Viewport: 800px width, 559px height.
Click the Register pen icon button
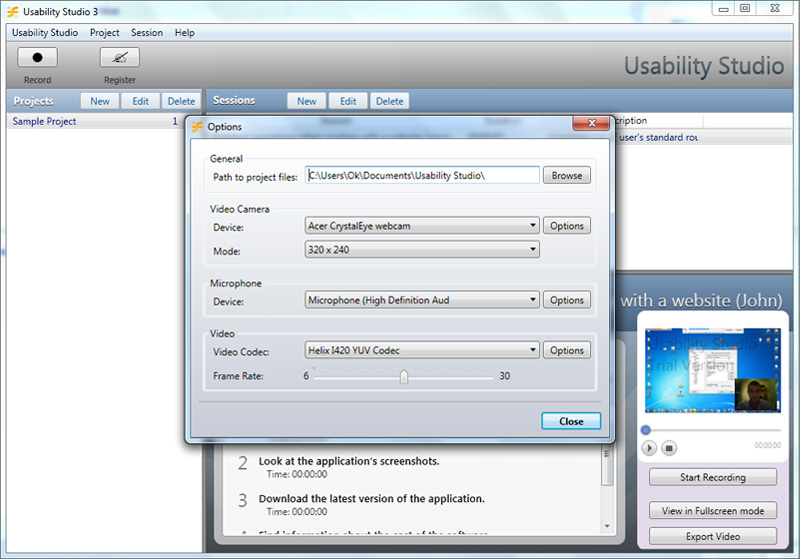[119, 57]
